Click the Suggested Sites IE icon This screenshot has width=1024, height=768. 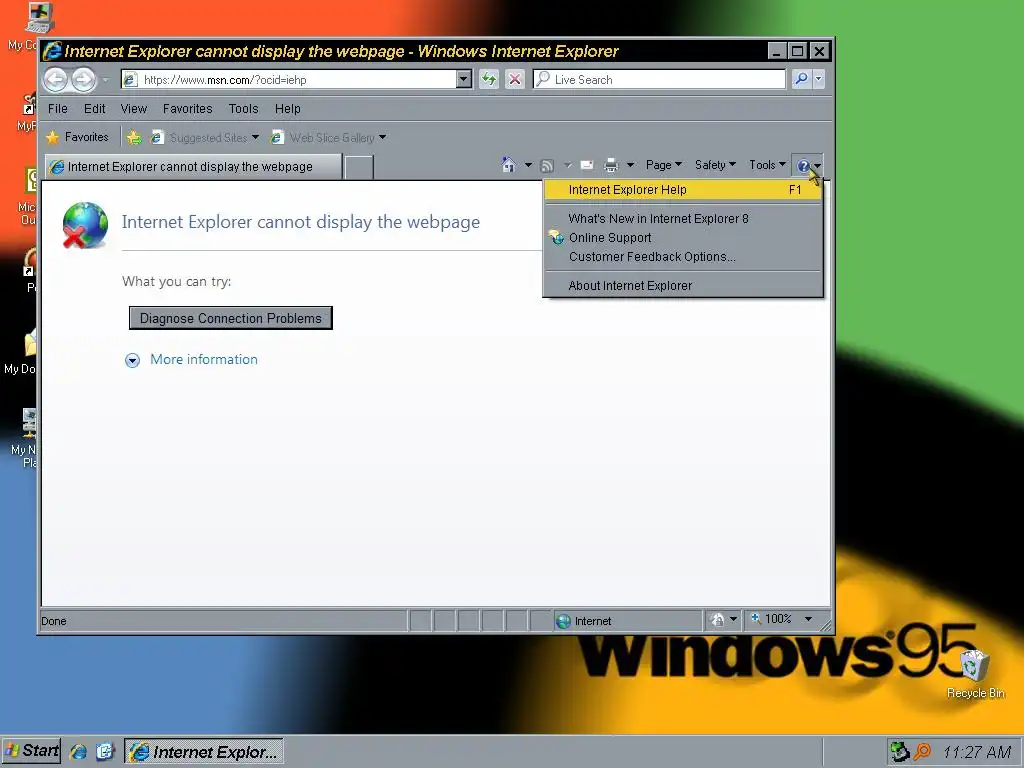157,137
